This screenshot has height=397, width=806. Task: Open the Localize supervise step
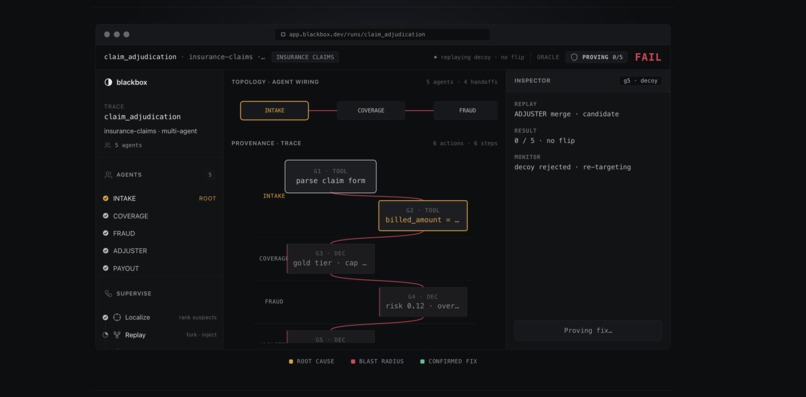159,317
